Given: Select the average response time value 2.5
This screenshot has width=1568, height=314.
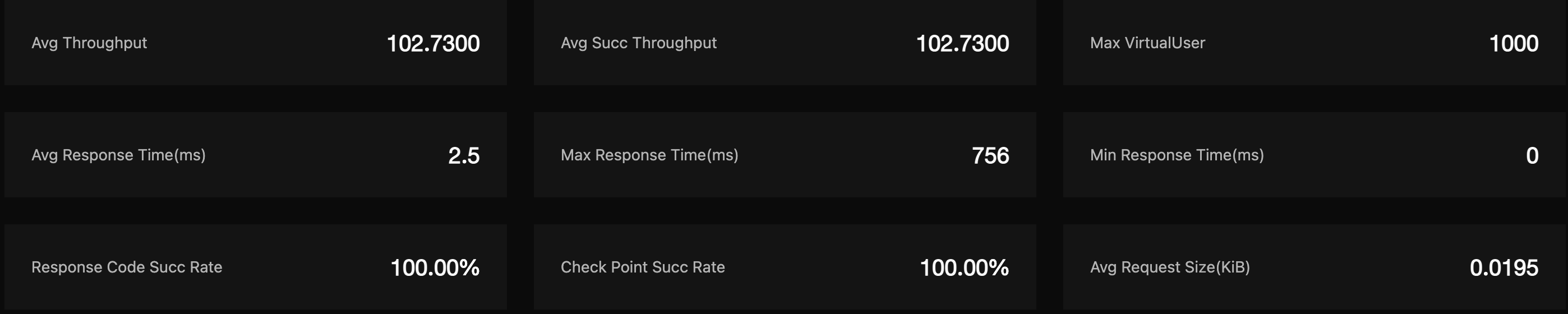Looking at the screenshot, I should coord(463,156).
